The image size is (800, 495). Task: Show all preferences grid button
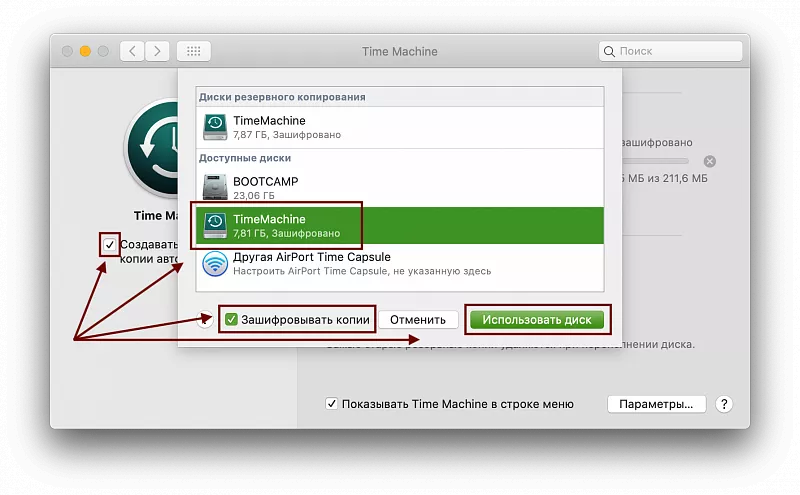(193, 51)
